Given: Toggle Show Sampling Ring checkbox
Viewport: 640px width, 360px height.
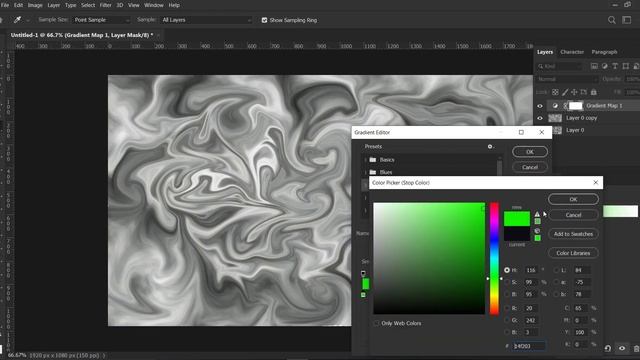Looking at the screenshot, I should click(264, 20).
